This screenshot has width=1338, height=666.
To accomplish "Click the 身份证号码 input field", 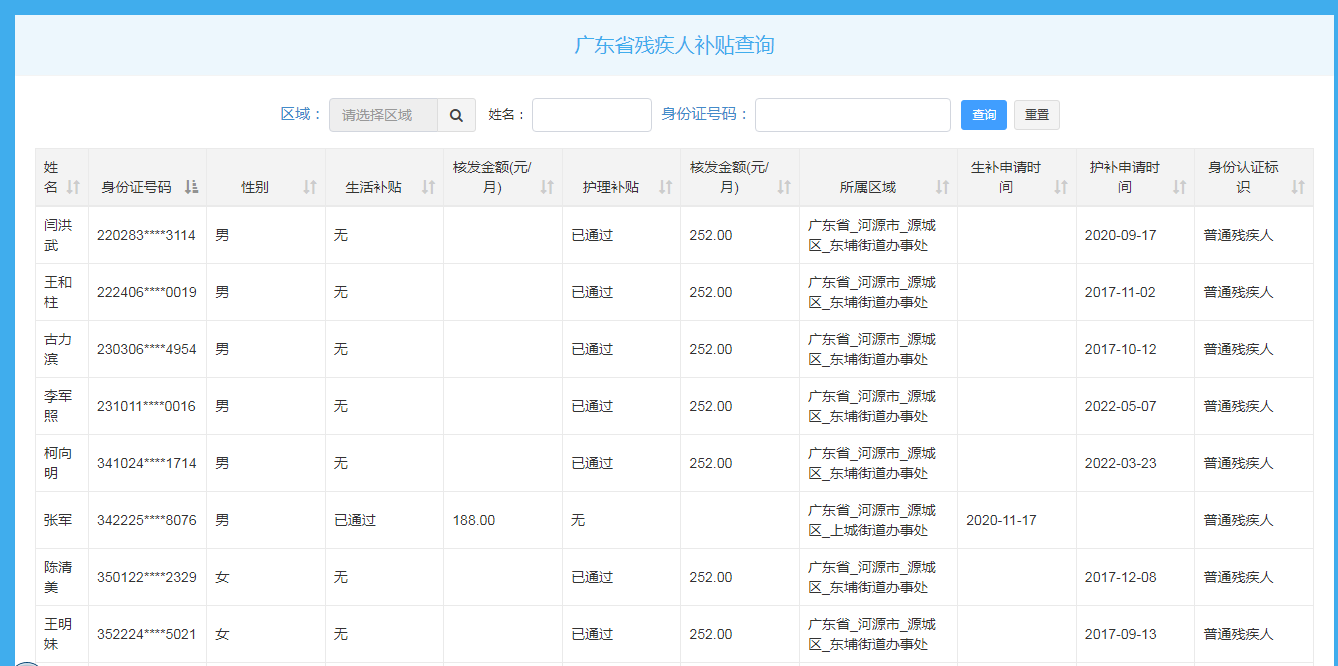I will (851, 114).
